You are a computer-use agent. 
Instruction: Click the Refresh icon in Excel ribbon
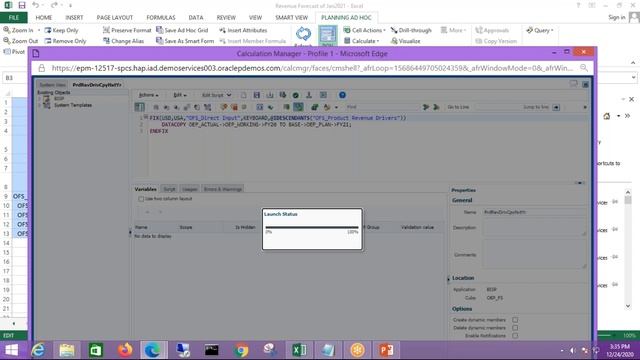(x=303, y=36)
